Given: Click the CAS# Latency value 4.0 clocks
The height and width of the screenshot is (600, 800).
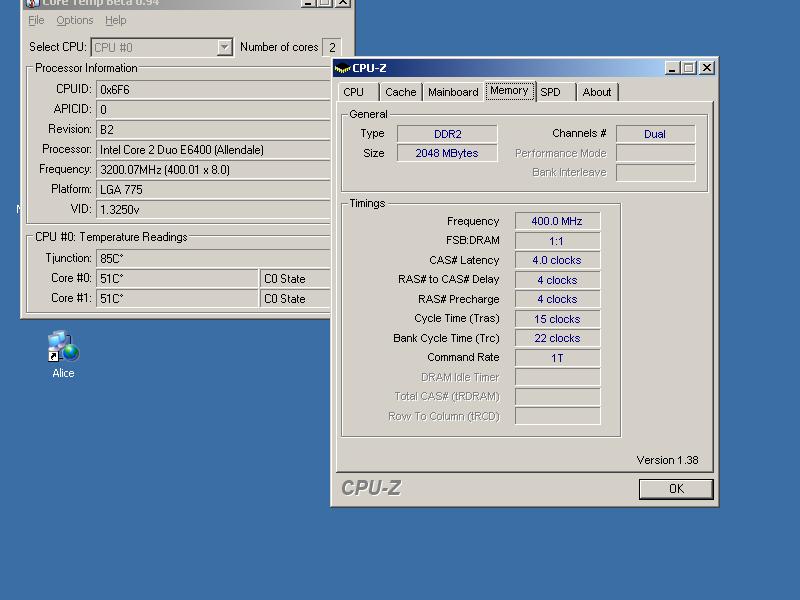Looking at the screenshot, I should pos(557,260).
